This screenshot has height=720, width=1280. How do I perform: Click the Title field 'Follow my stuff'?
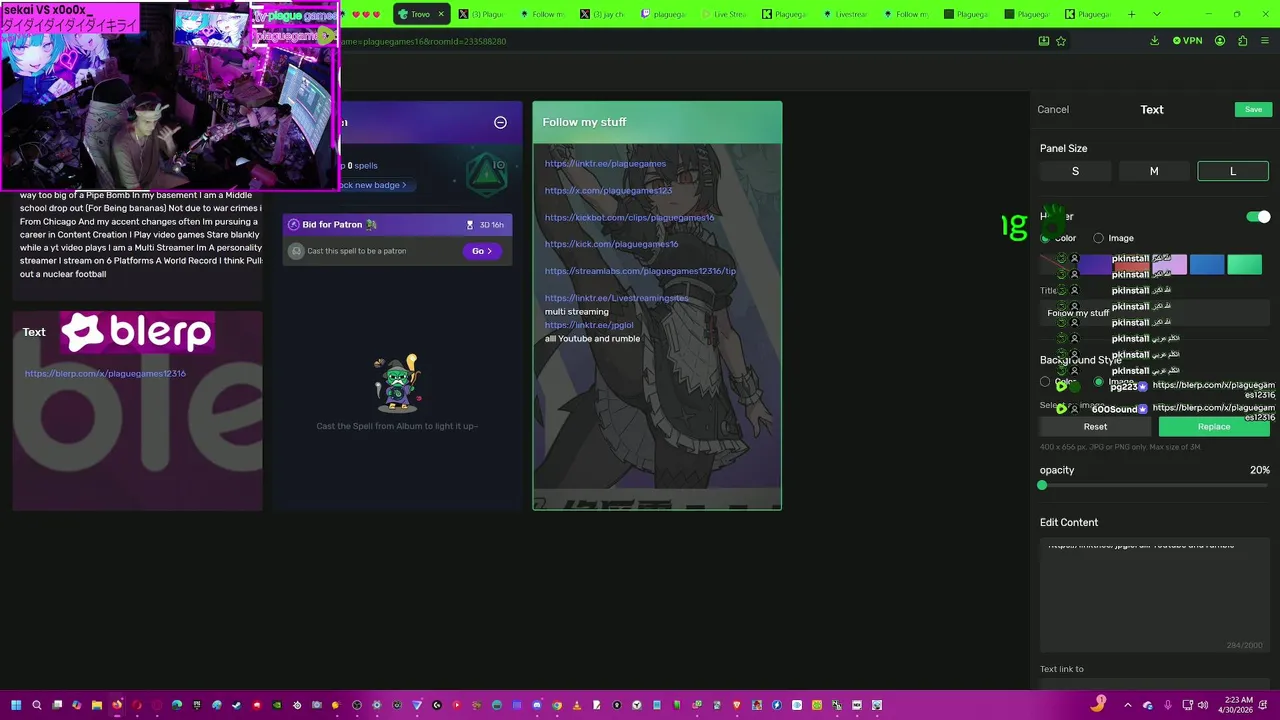pyautogui.click(x=1155, y=313)
